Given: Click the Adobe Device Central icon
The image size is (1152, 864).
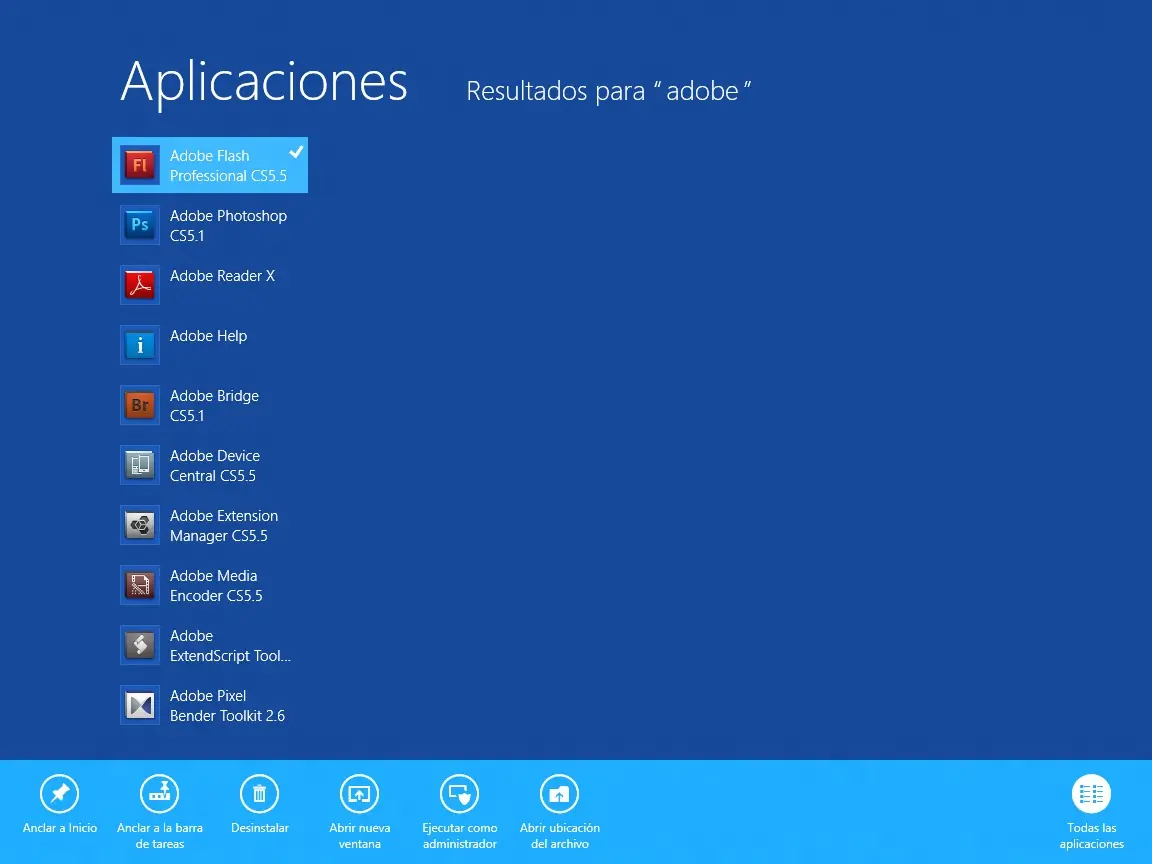Looking at the screenshot, I should (x=140, y=465).
